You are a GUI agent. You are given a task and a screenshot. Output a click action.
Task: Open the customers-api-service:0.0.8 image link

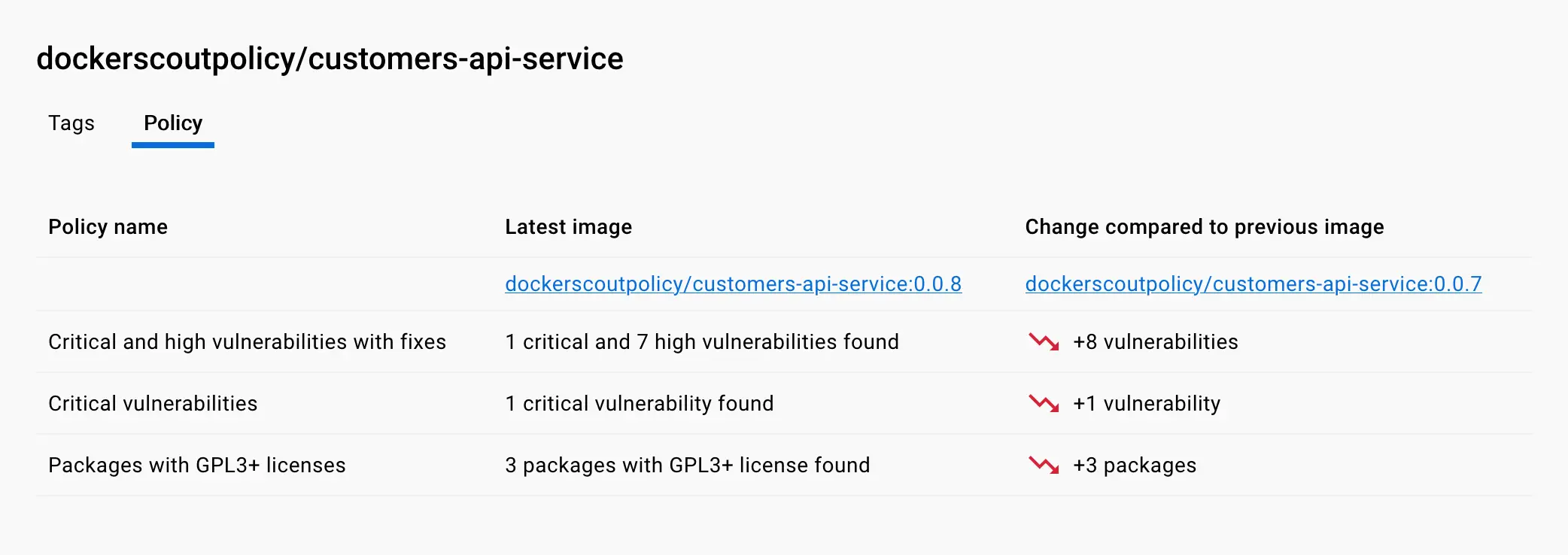pos(733,284)
